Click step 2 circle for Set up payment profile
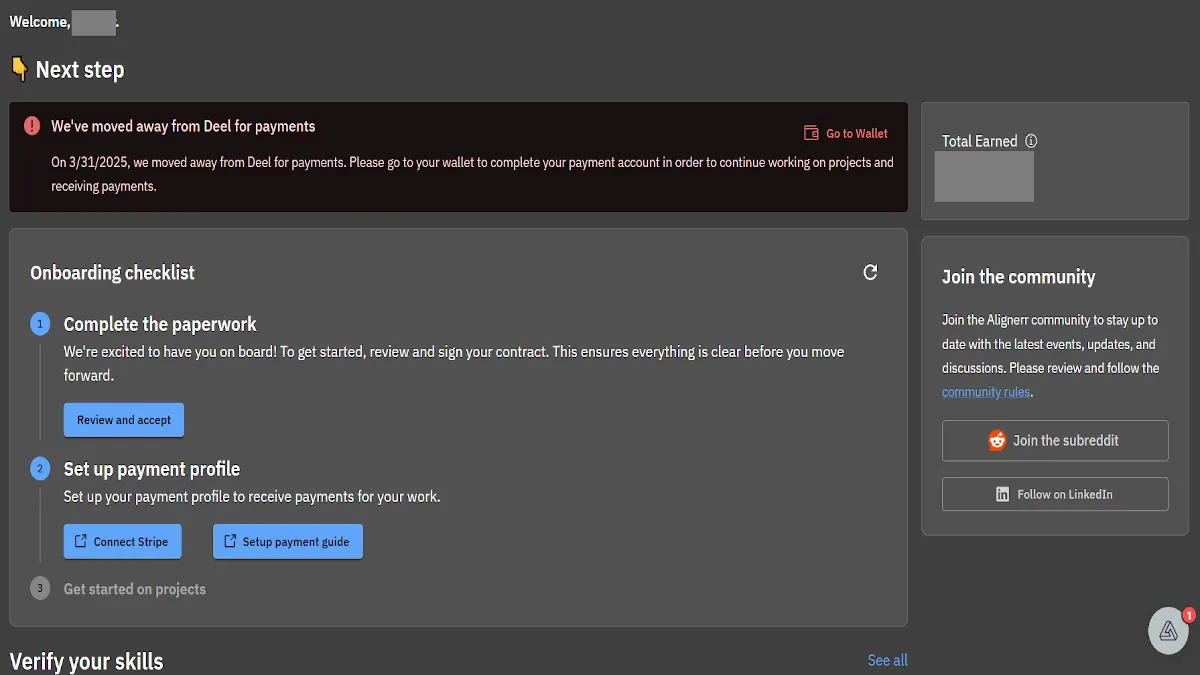This screenshot has height=675, width=1200. coord(40,468)
